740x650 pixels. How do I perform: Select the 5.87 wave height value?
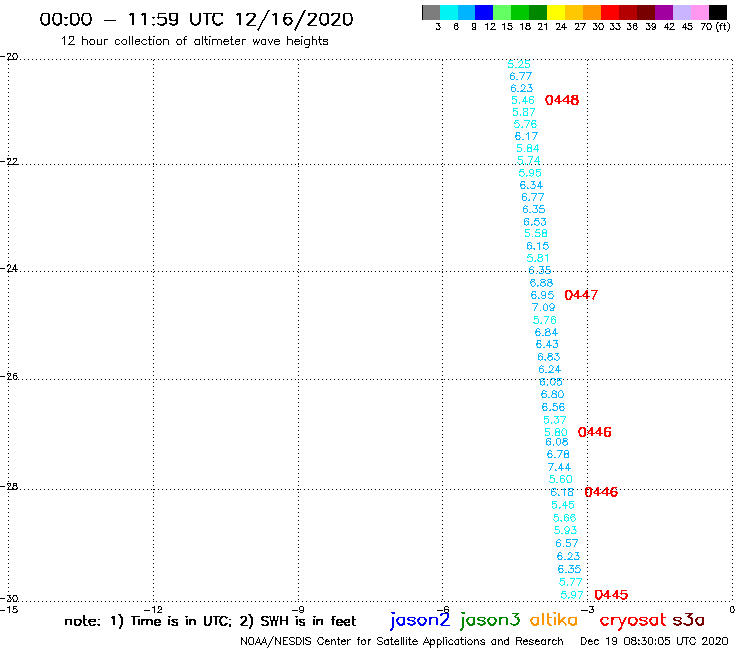click(524, 112)
